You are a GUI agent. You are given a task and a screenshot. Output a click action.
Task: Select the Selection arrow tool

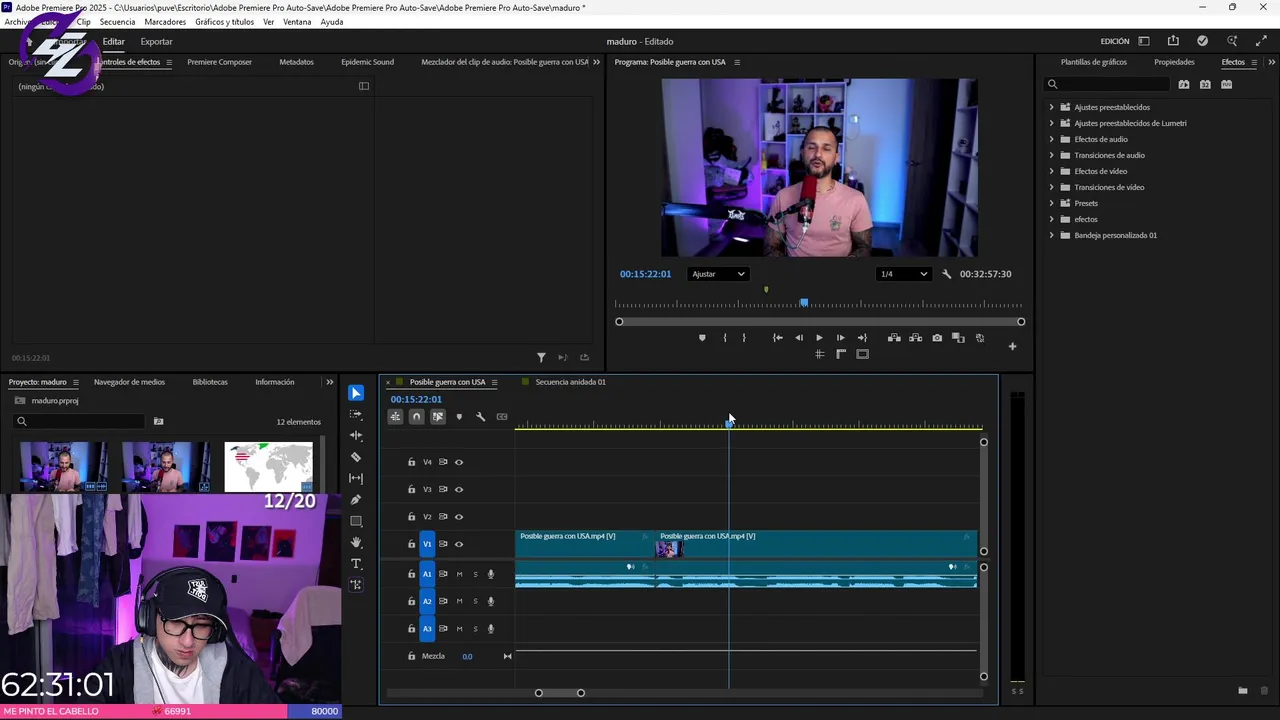[356, 393]
